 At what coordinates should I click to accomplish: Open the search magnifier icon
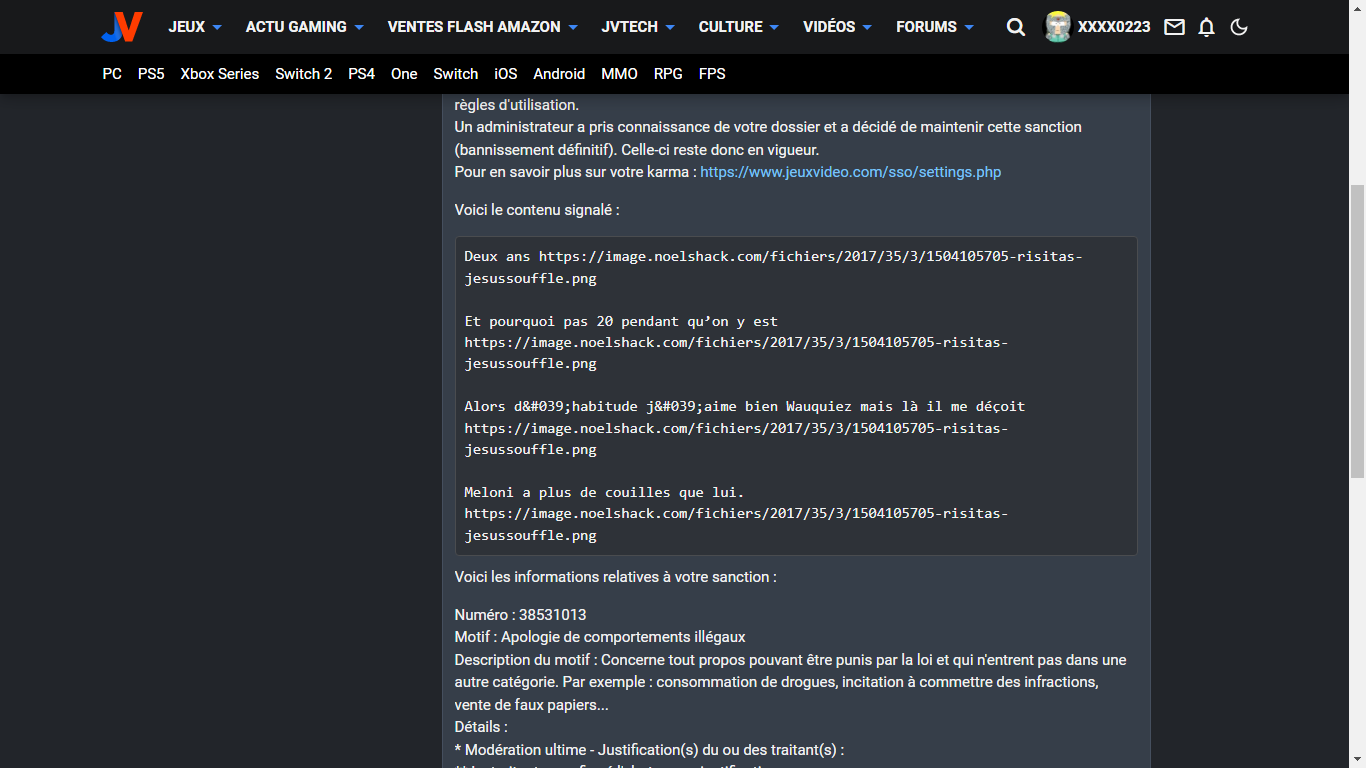pyautogui.click(x=1016, y=27)
